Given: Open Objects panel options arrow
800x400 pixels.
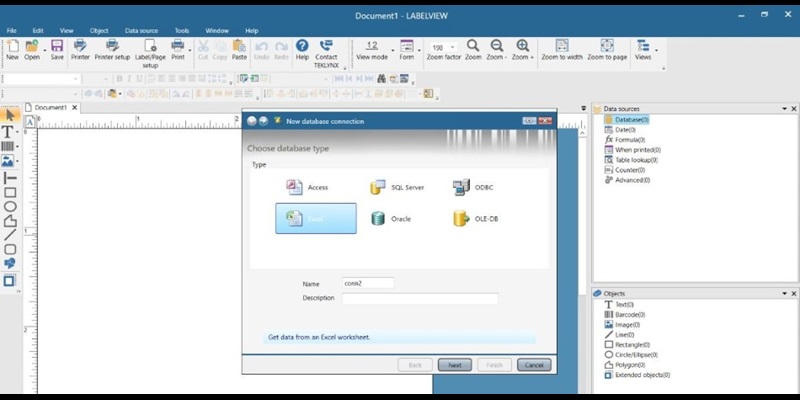Looking at the screenshot, I should pos(785,293).
